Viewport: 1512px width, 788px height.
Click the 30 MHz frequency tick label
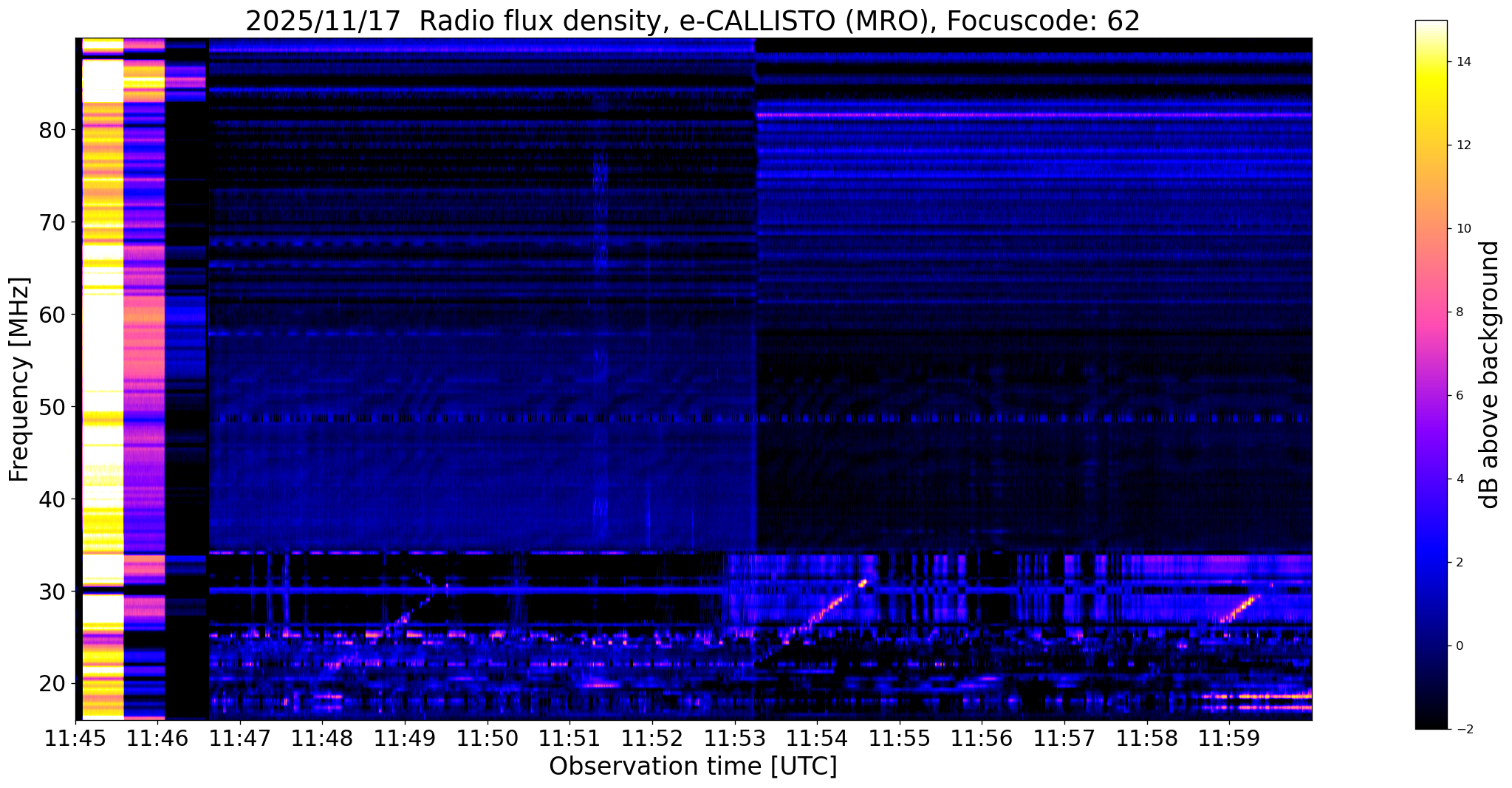coord(52,592)
